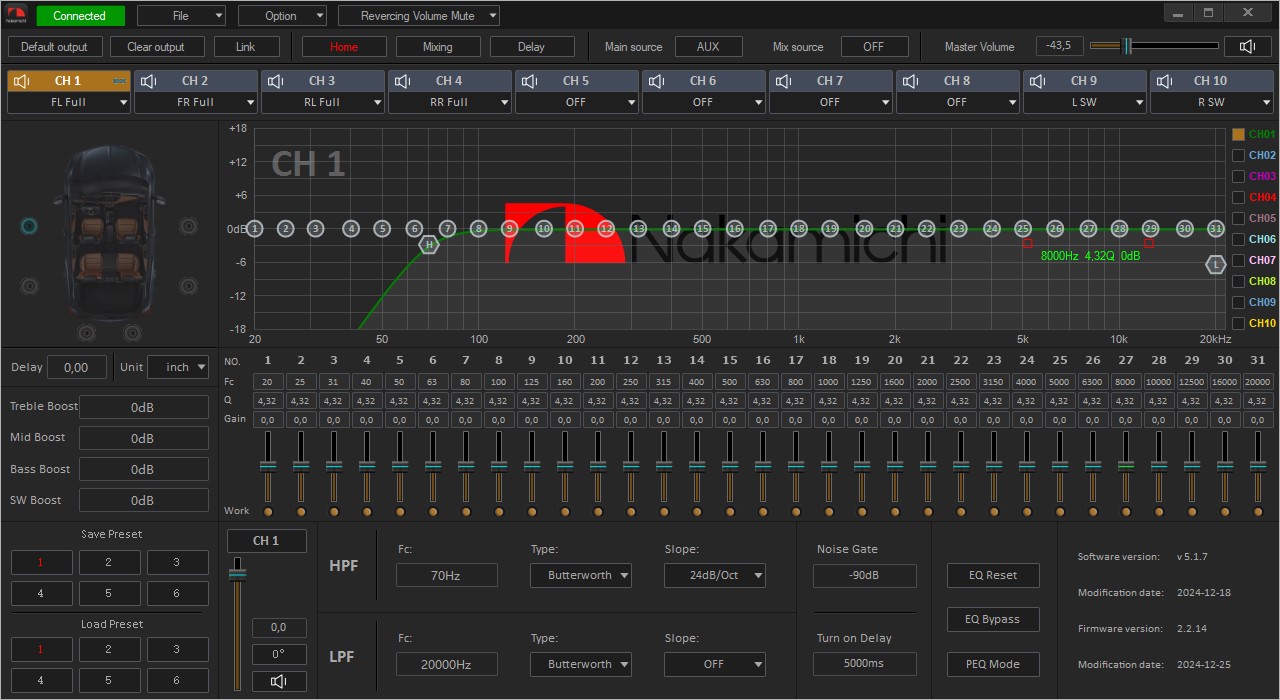Select EQ band node 15 on the curve
This screenshot has width=1280, height=700.
(x=703, y=229)
